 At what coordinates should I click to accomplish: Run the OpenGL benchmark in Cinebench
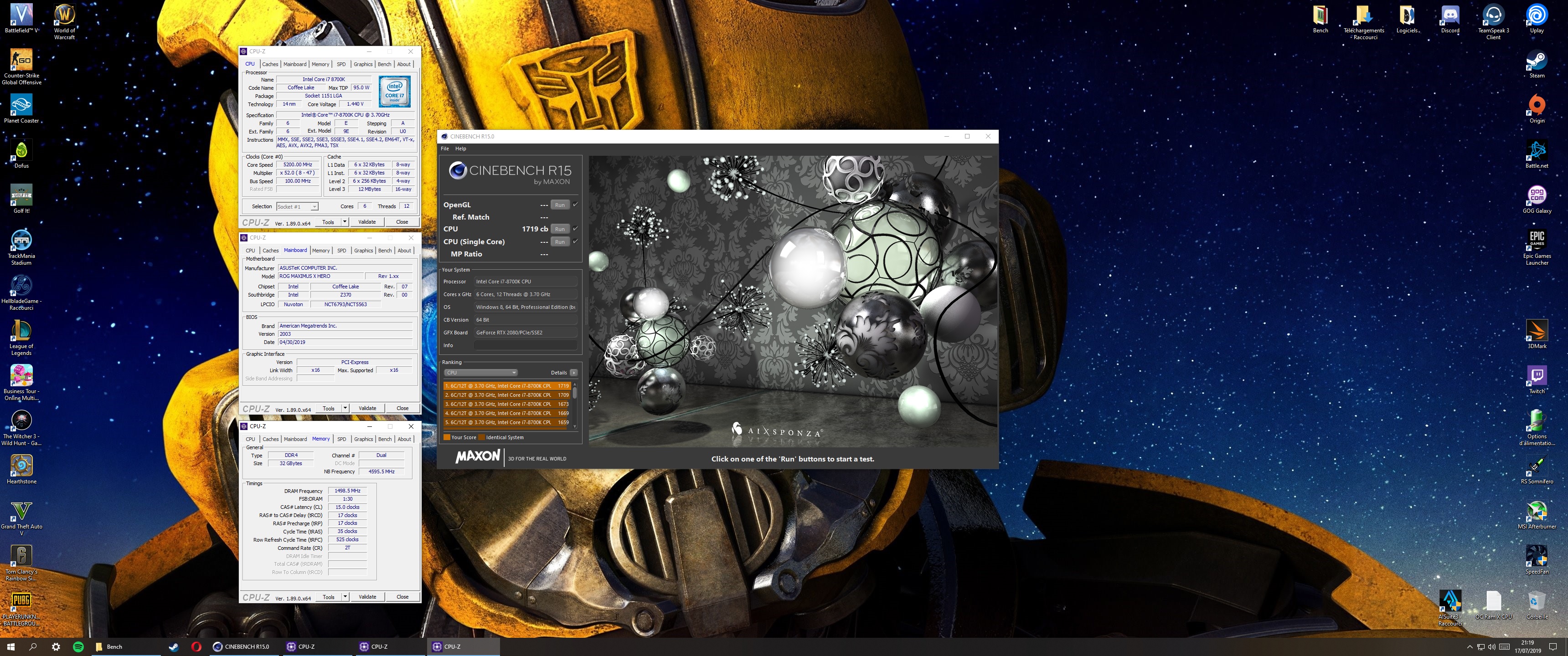tap(560, 205)
